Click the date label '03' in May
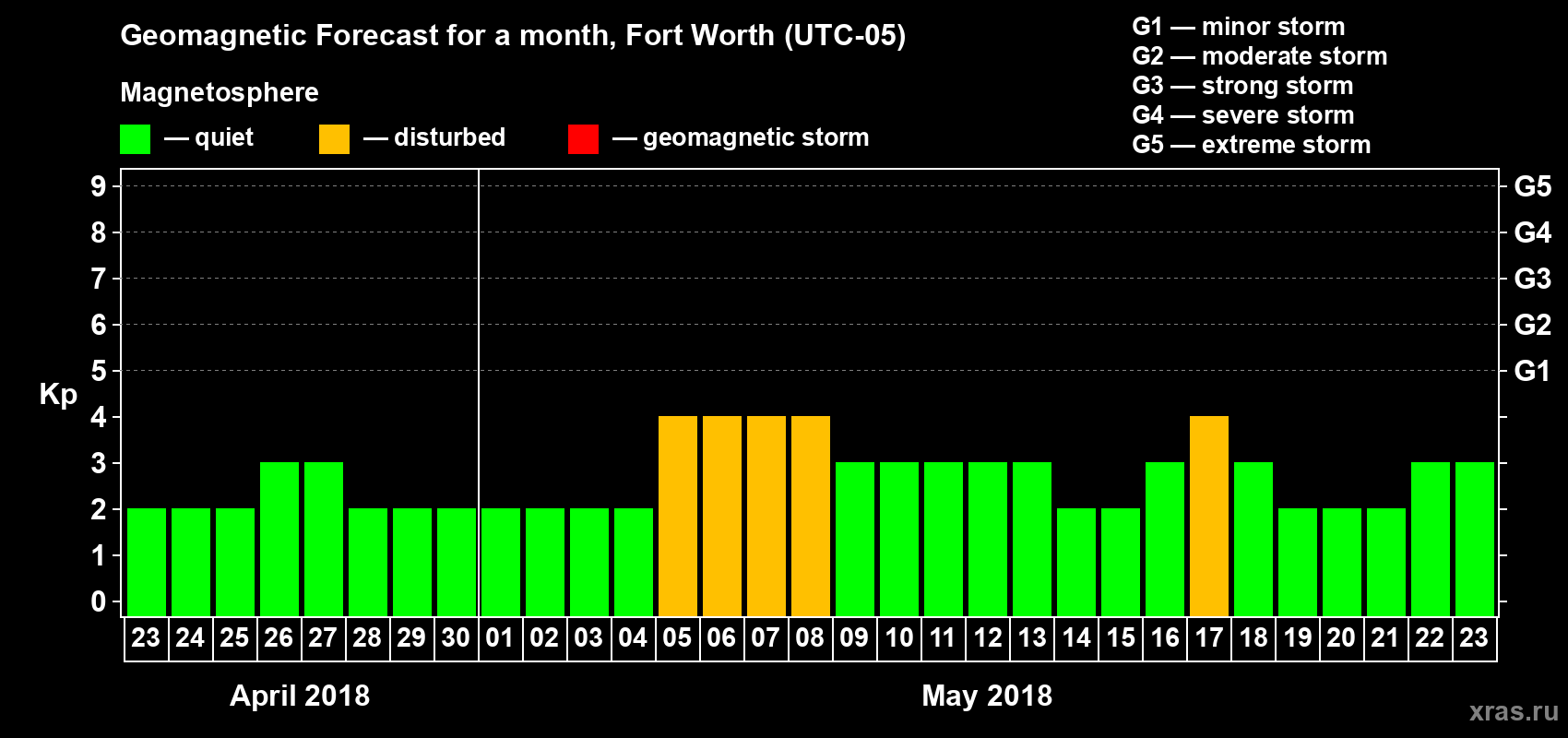The image size is (1568, 738). coord(588,637)
